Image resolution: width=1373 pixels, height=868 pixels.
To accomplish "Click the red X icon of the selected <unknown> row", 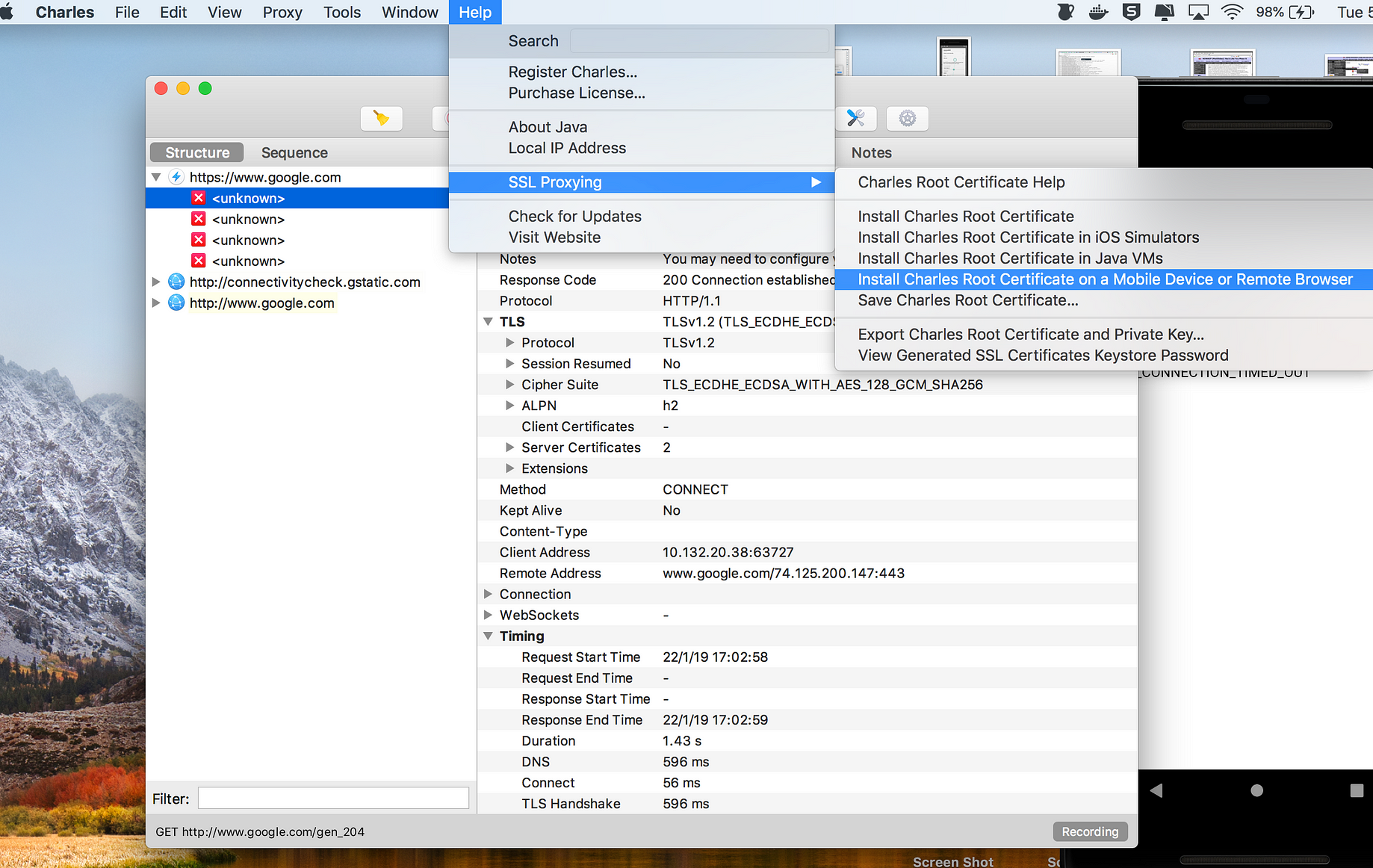I will point(198,198).
